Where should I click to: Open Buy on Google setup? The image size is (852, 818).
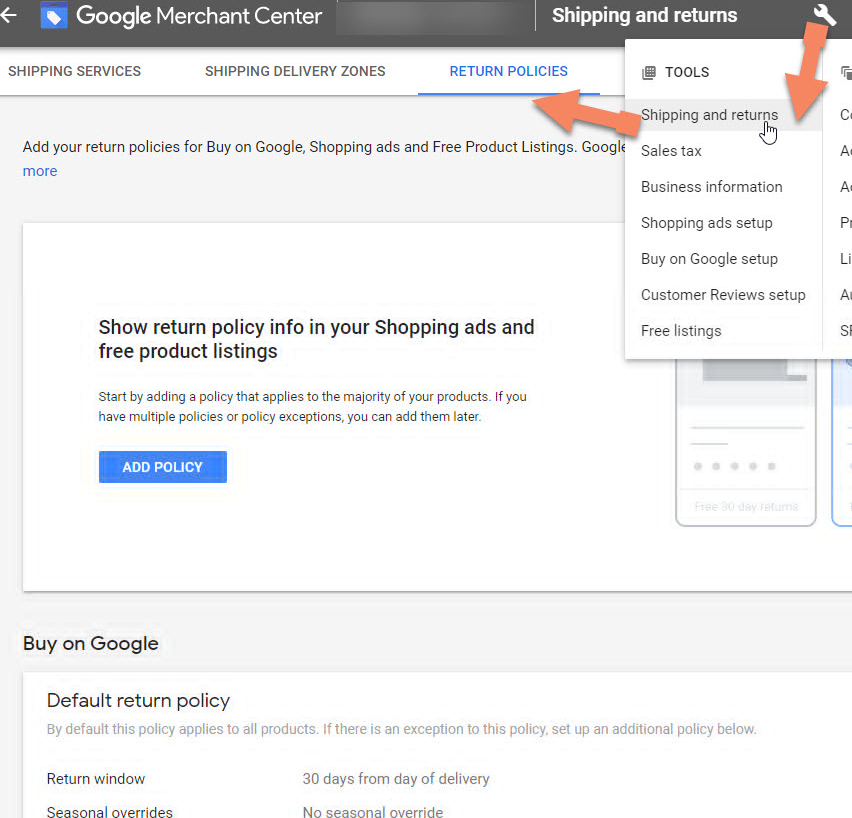(x=709, y=259)
